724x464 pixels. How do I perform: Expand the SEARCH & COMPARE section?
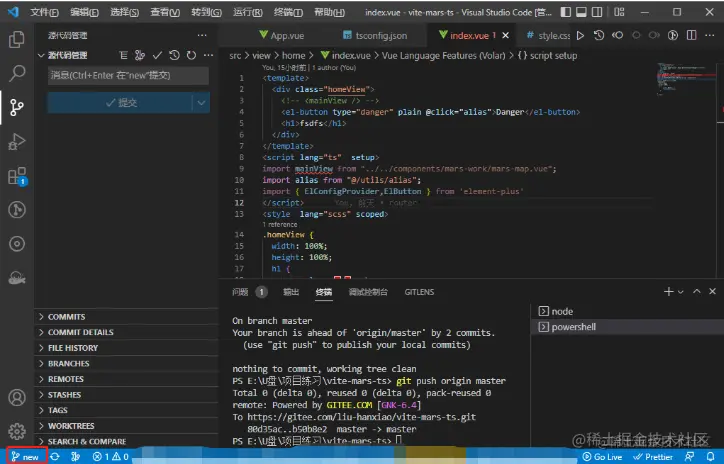126,441
